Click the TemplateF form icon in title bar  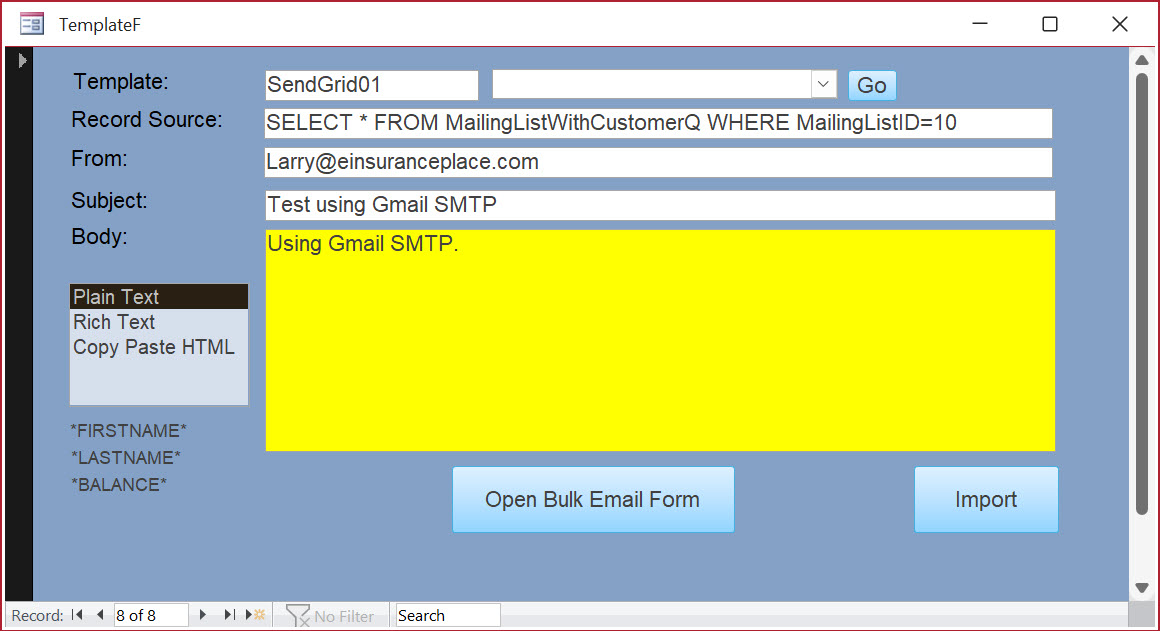tap(32, 24)
